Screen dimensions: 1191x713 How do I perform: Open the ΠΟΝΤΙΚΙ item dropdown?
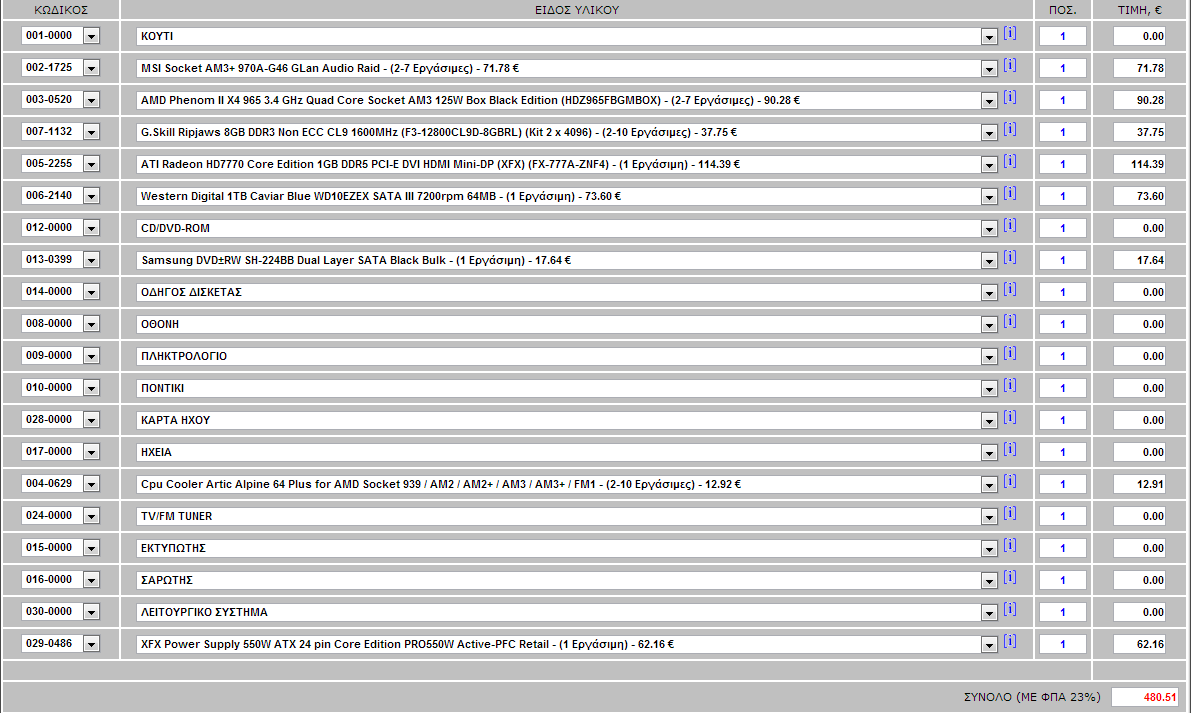(x=989, y=389)
